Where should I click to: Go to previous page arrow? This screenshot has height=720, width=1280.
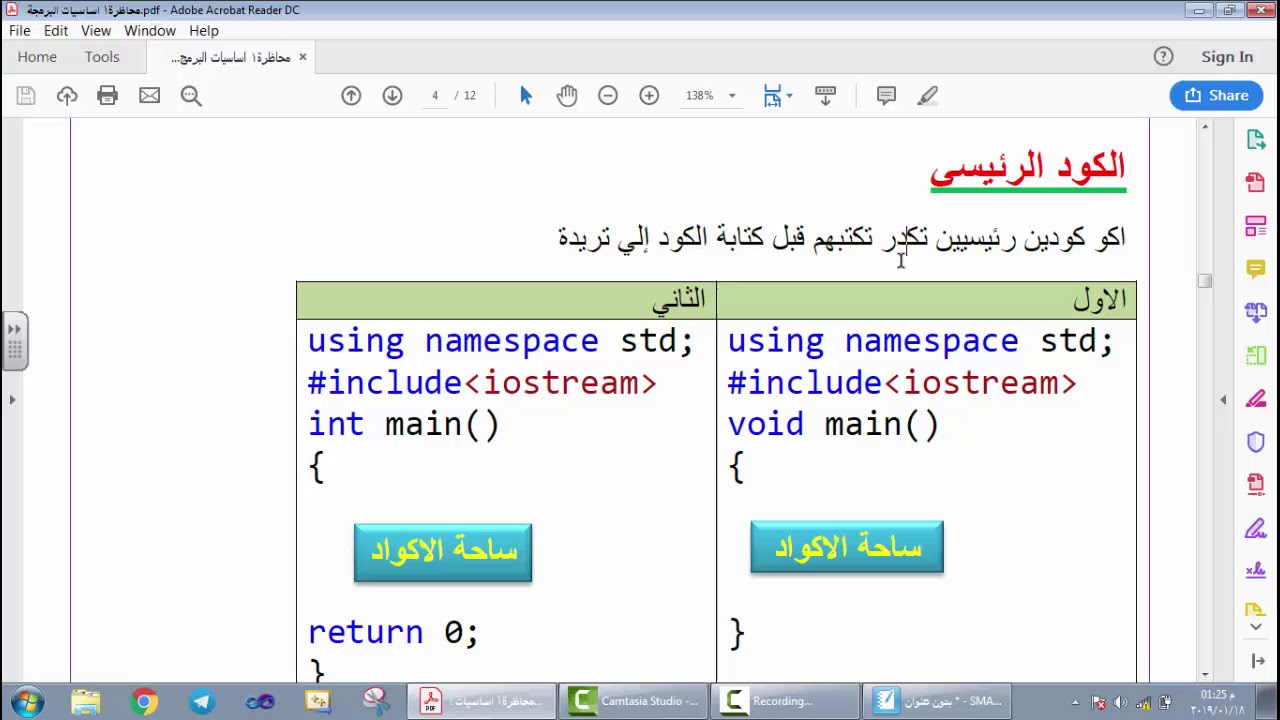(351, 95)
